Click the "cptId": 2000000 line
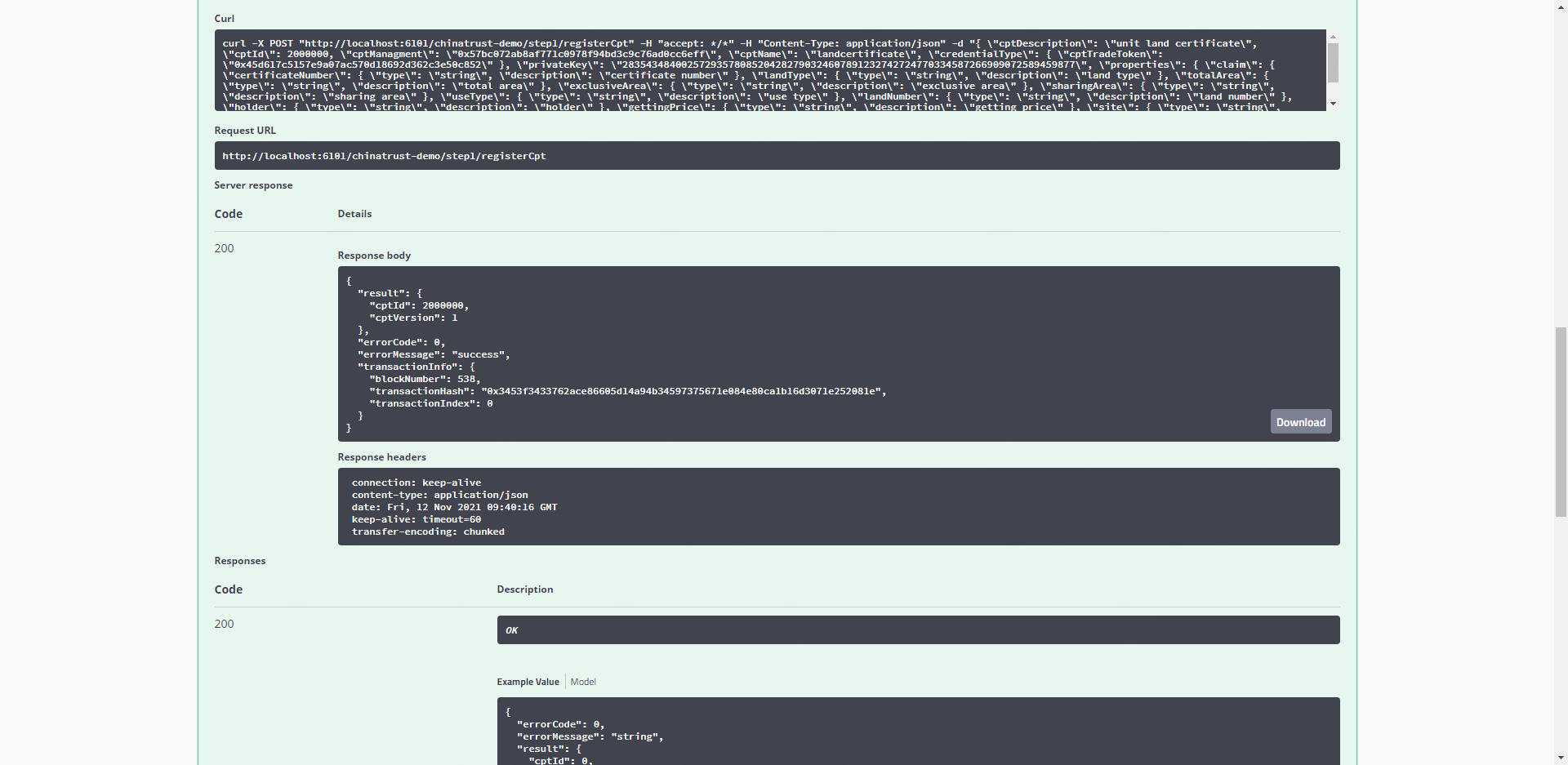The width and height of the screenshot is (1568, 765). pyautogui.click(x=419, y=305)
